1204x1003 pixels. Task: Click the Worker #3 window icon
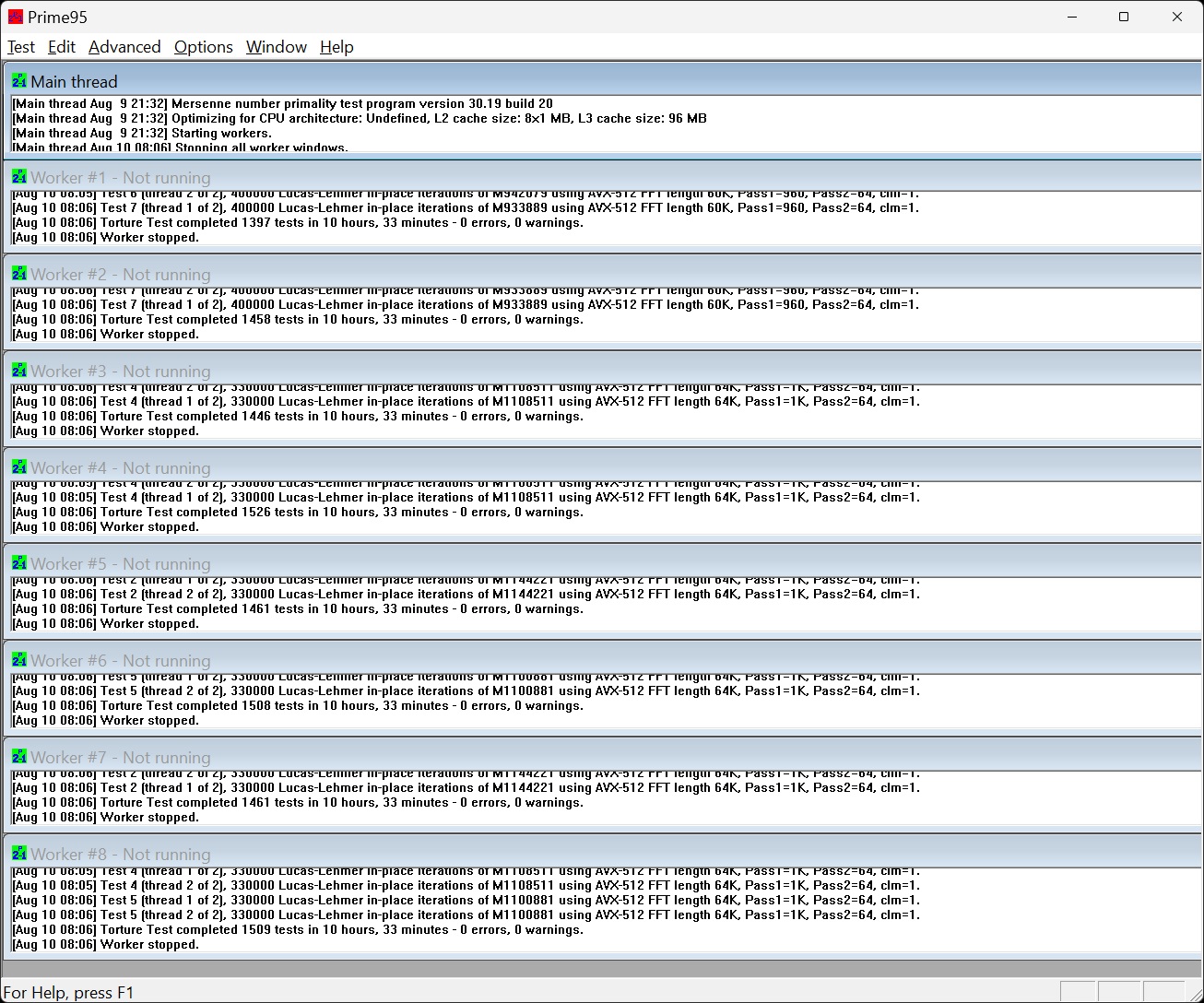pyautogui.click(x=19, y=371)
